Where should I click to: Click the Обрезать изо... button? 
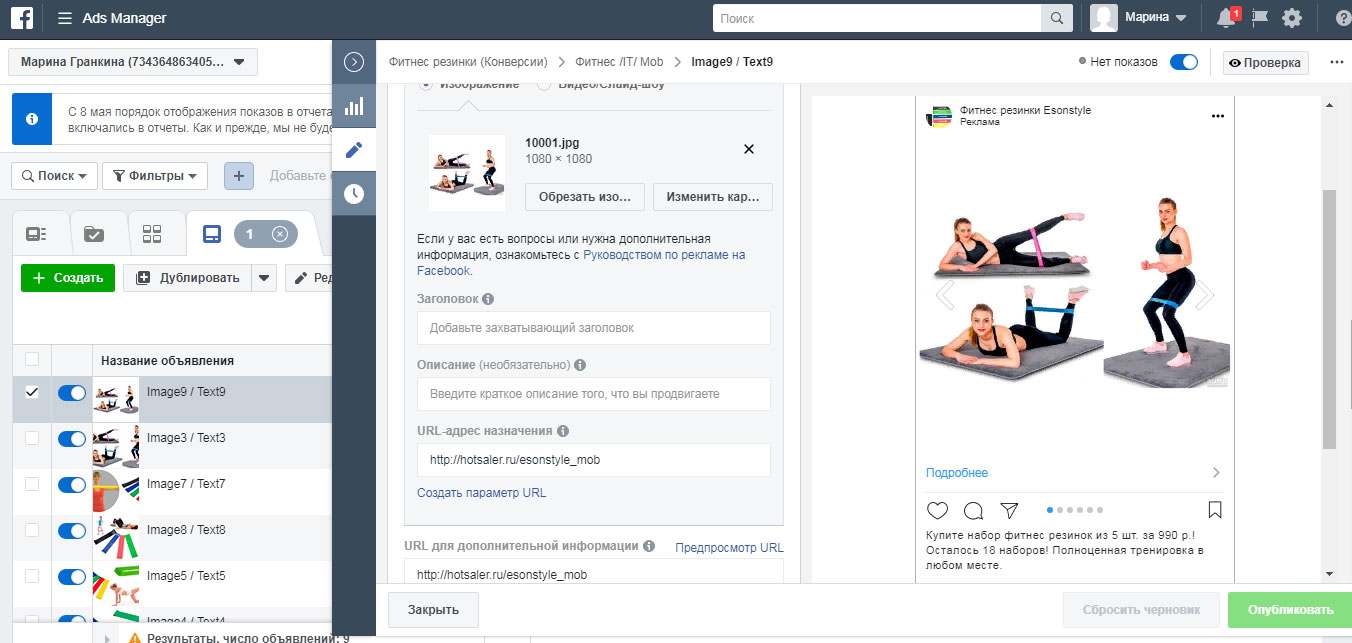[x=585, y=197]
